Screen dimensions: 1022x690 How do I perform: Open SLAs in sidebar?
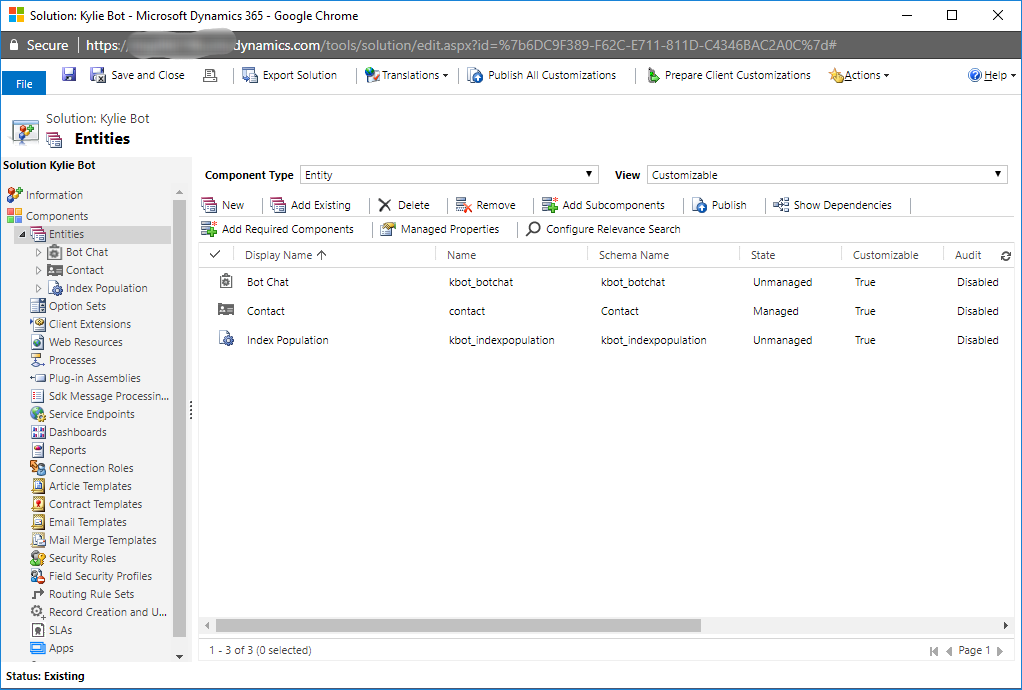point(51,630)
